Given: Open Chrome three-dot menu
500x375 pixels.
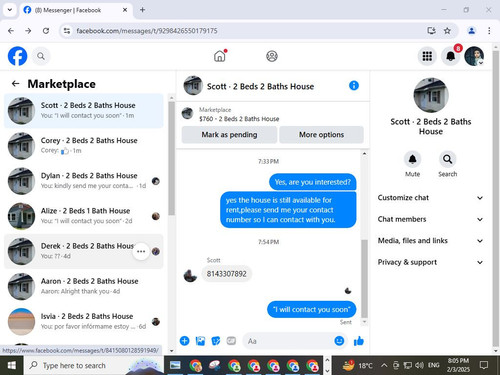Looking at the screenshot, I should point(489,31).
